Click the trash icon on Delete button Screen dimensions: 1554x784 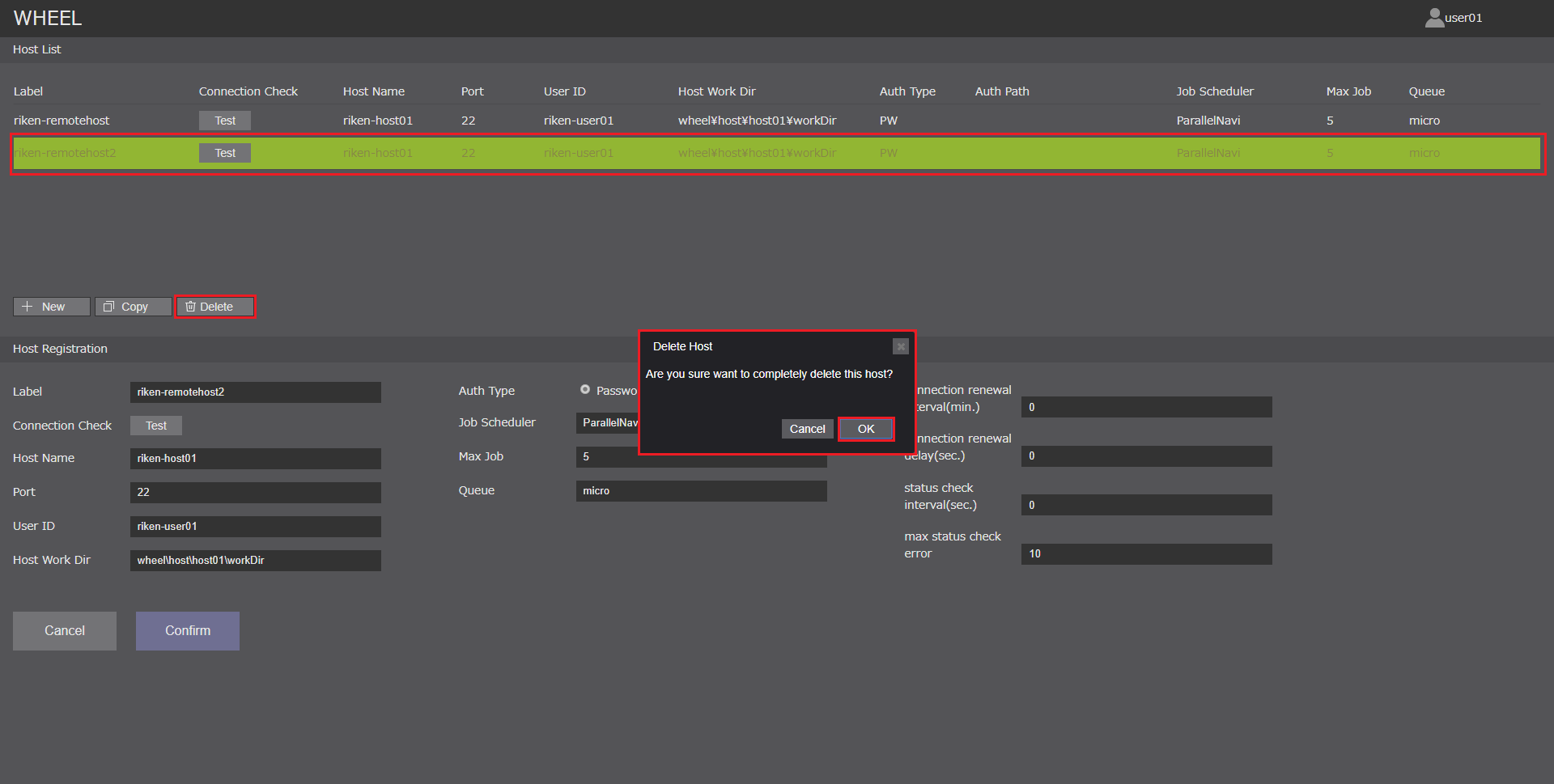(x=190, y=307)
